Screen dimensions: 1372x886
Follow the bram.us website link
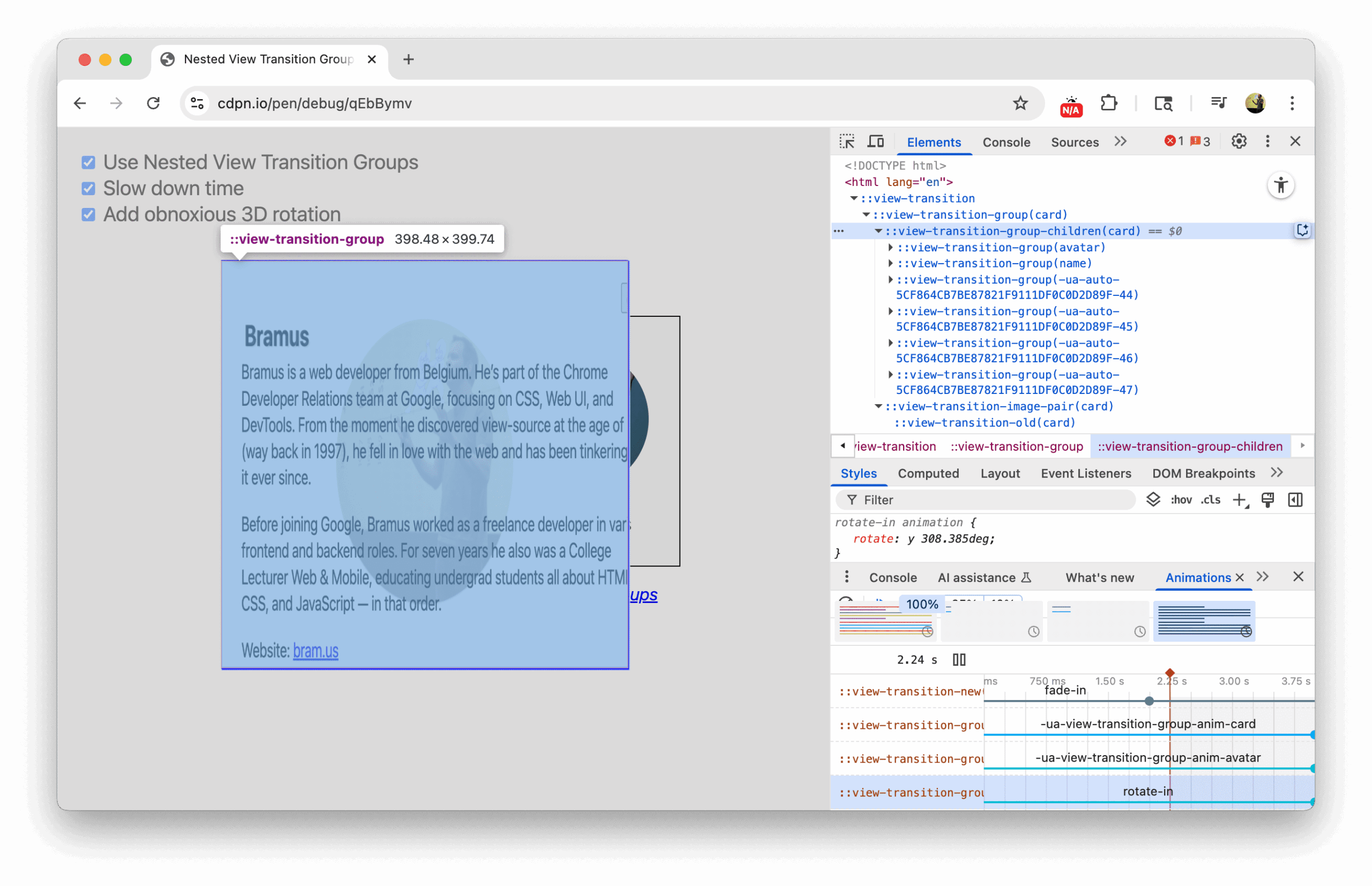[x=315, y=651]
